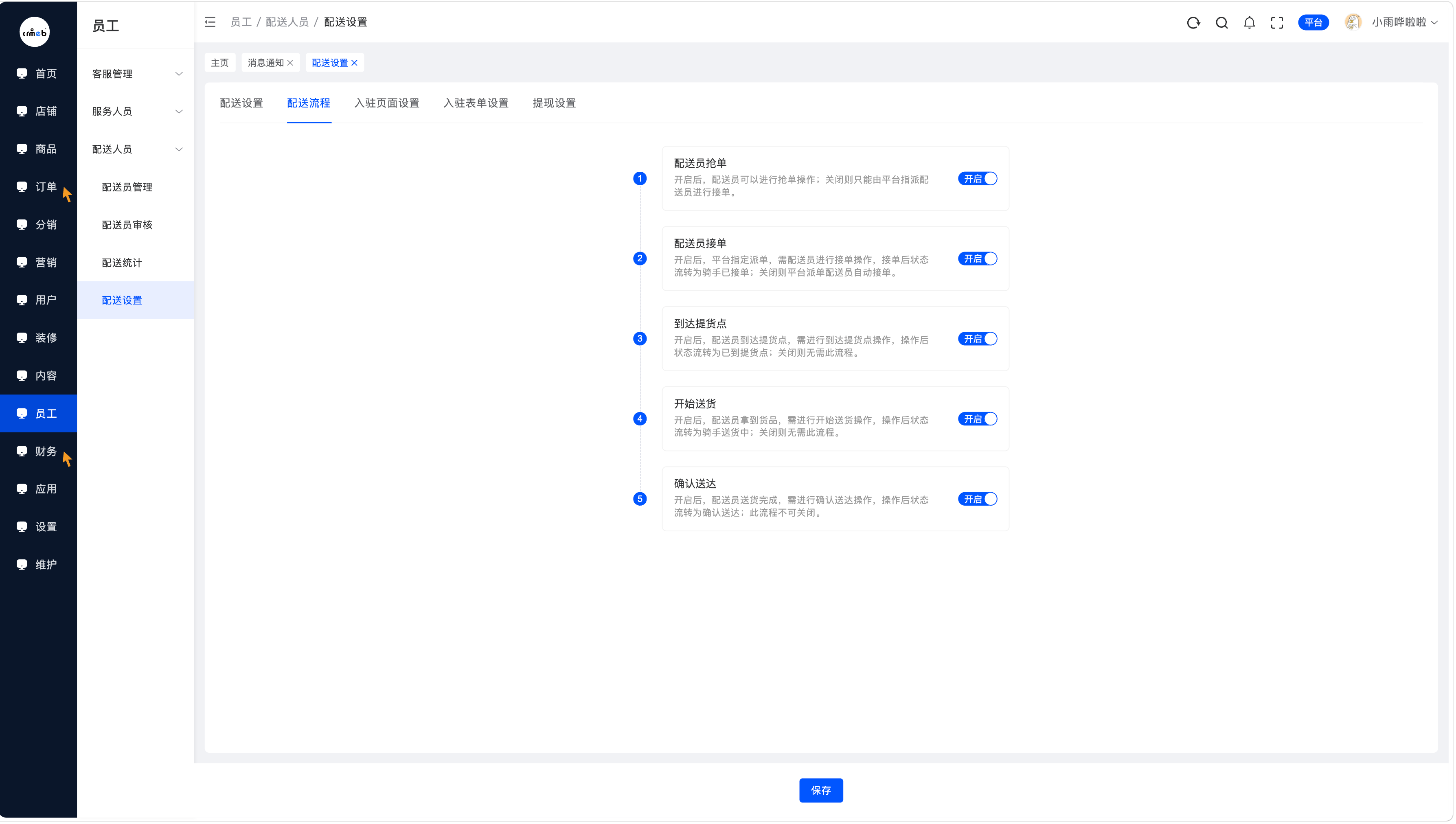Open 配送员管理 in the submenu
The width and height of the screenshot is (1456, 824).
point(127,187)
